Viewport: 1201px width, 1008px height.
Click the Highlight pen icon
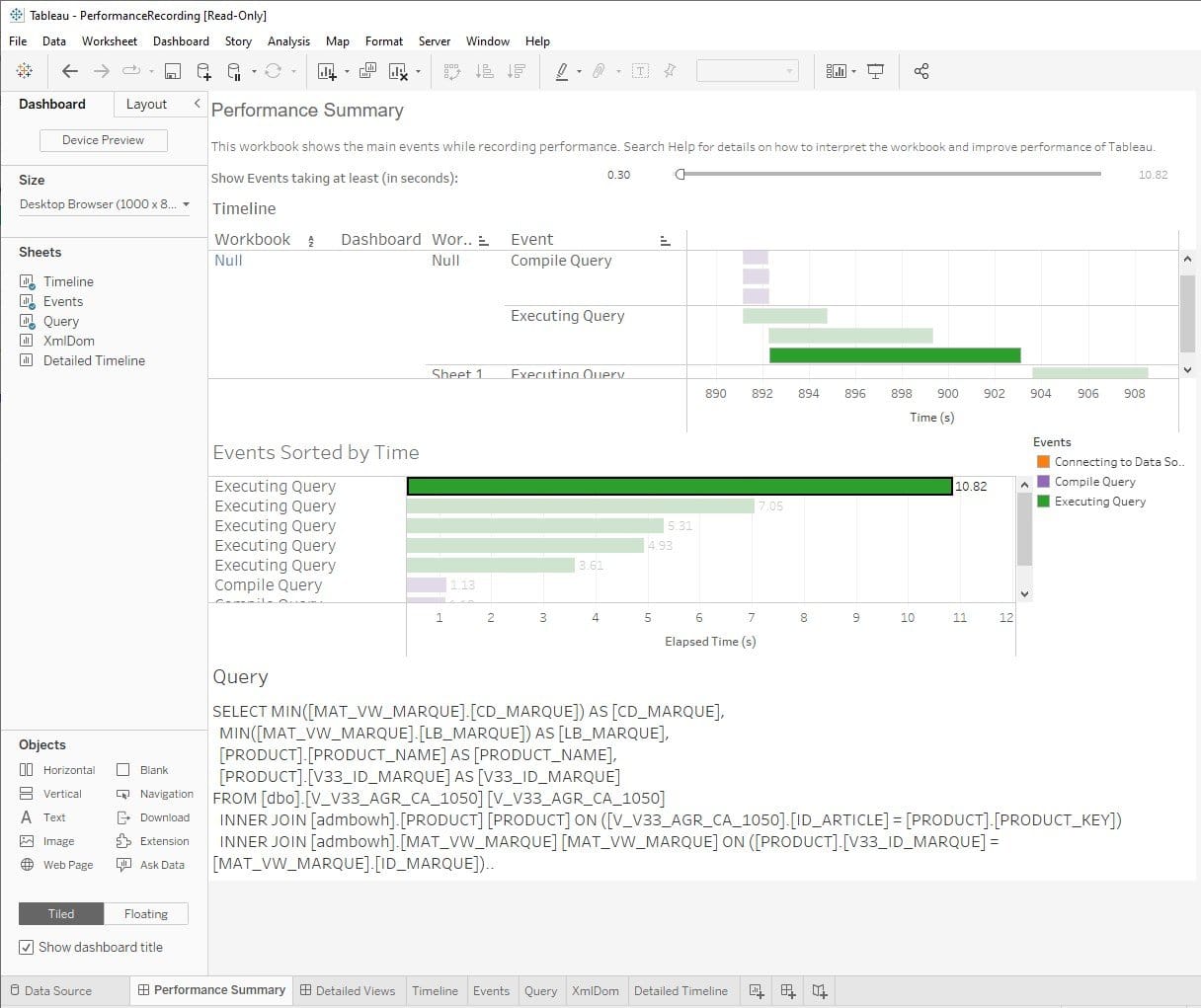tap(561, 71)
